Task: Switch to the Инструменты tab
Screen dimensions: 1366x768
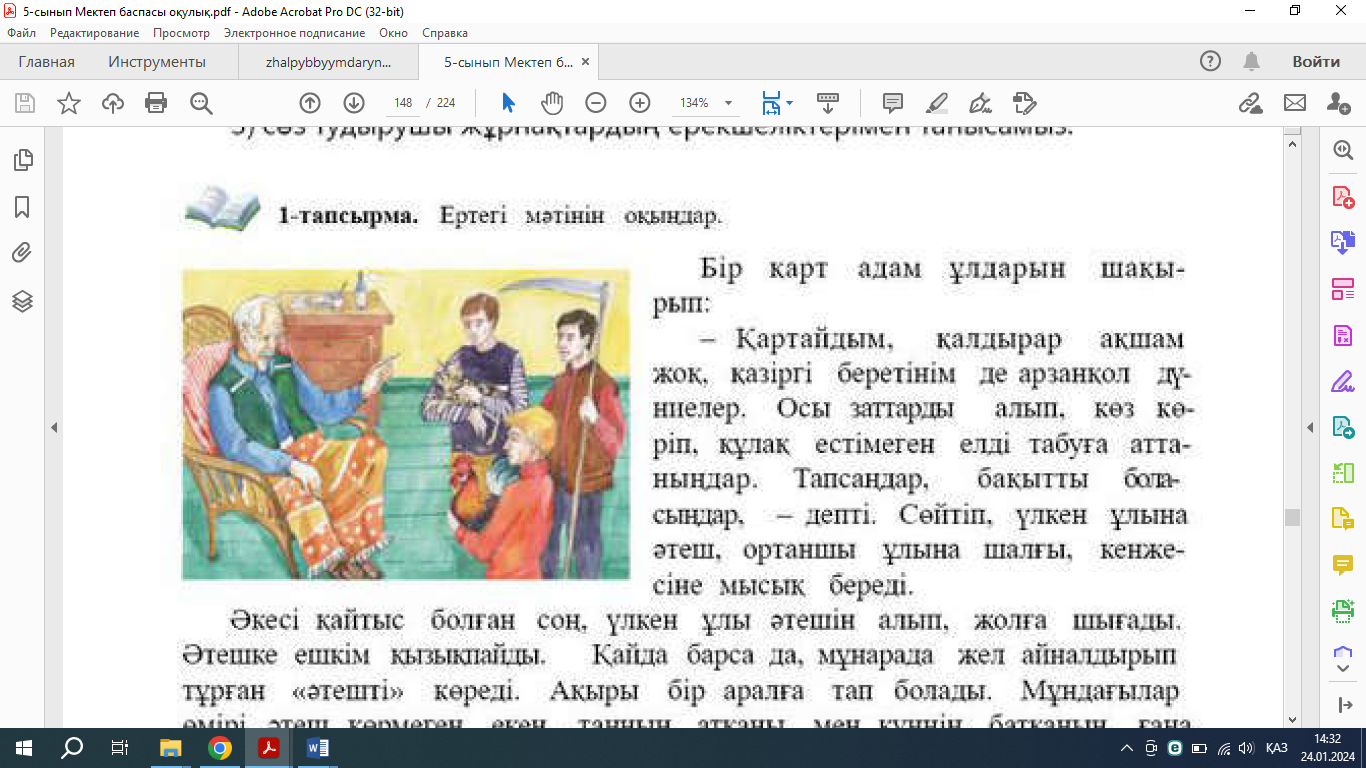Action: tap(157, 62)
